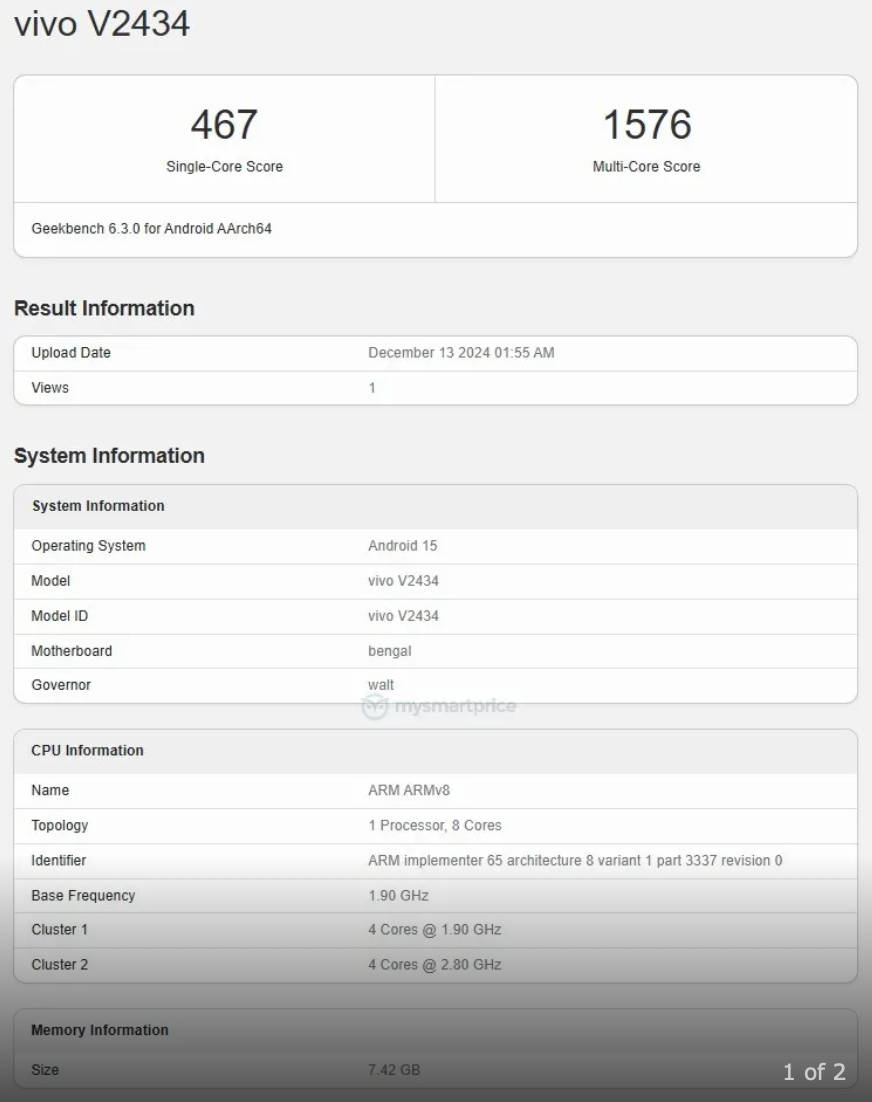Screen dimensions: 872x1102
Task: Select the ARM implementer identifier string
Action: tap(575, 860)
